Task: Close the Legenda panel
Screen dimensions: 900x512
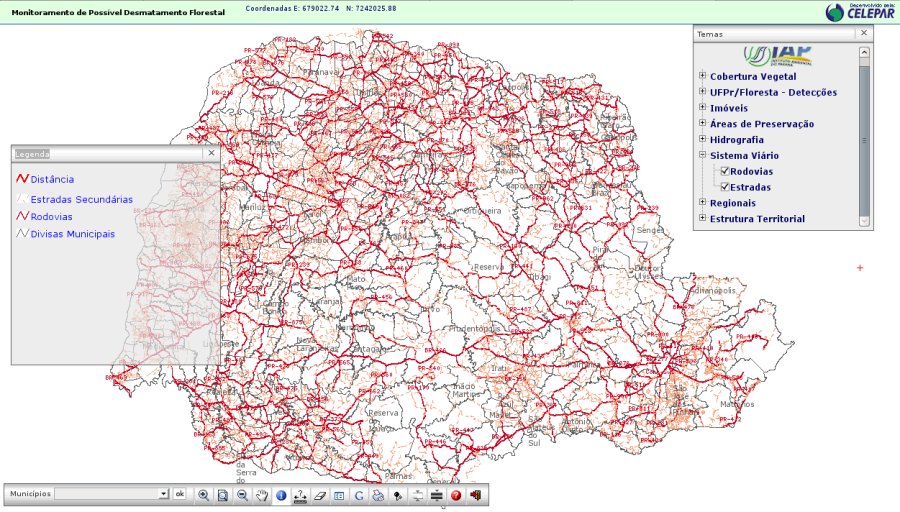Action: pyautogui.click(x=211, y=154)
